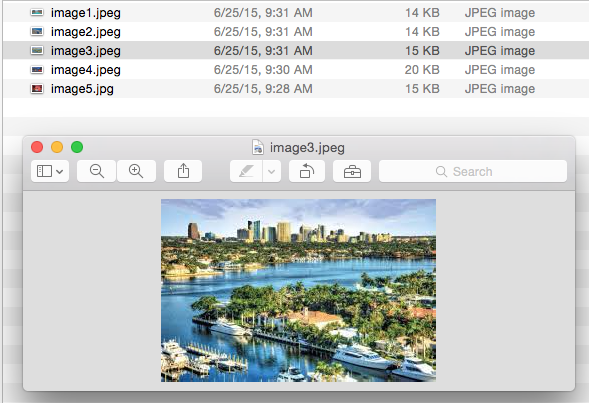589x403 pixels.
Task: Click the 20 KB size value
Action: 422,69
